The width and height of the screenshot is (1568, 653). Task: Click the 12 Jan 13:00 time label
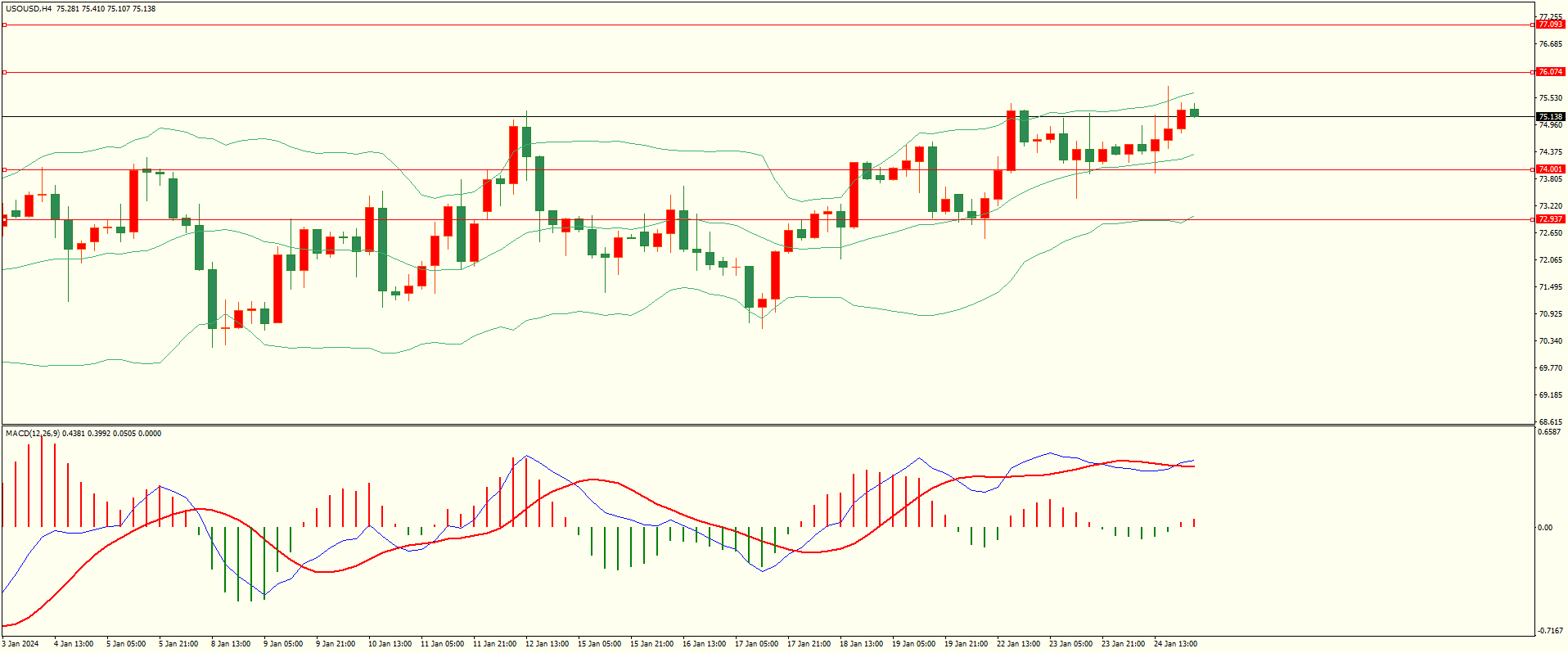point(547,644)
